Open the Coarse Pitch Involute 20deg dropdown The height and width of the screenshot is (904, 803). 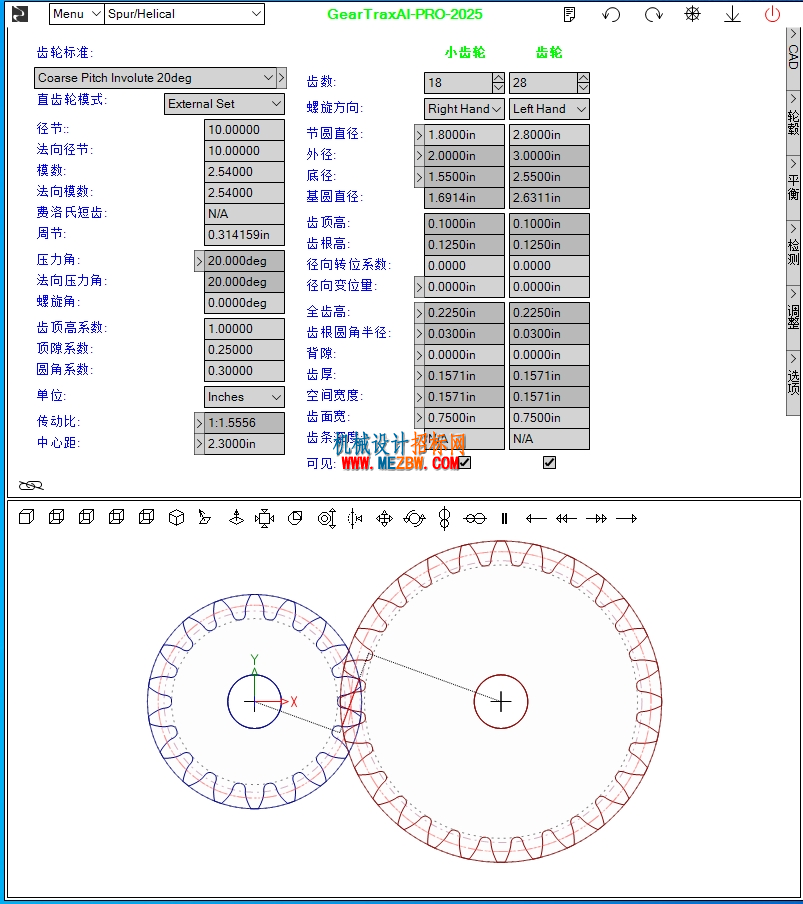[x=154, y=78]
